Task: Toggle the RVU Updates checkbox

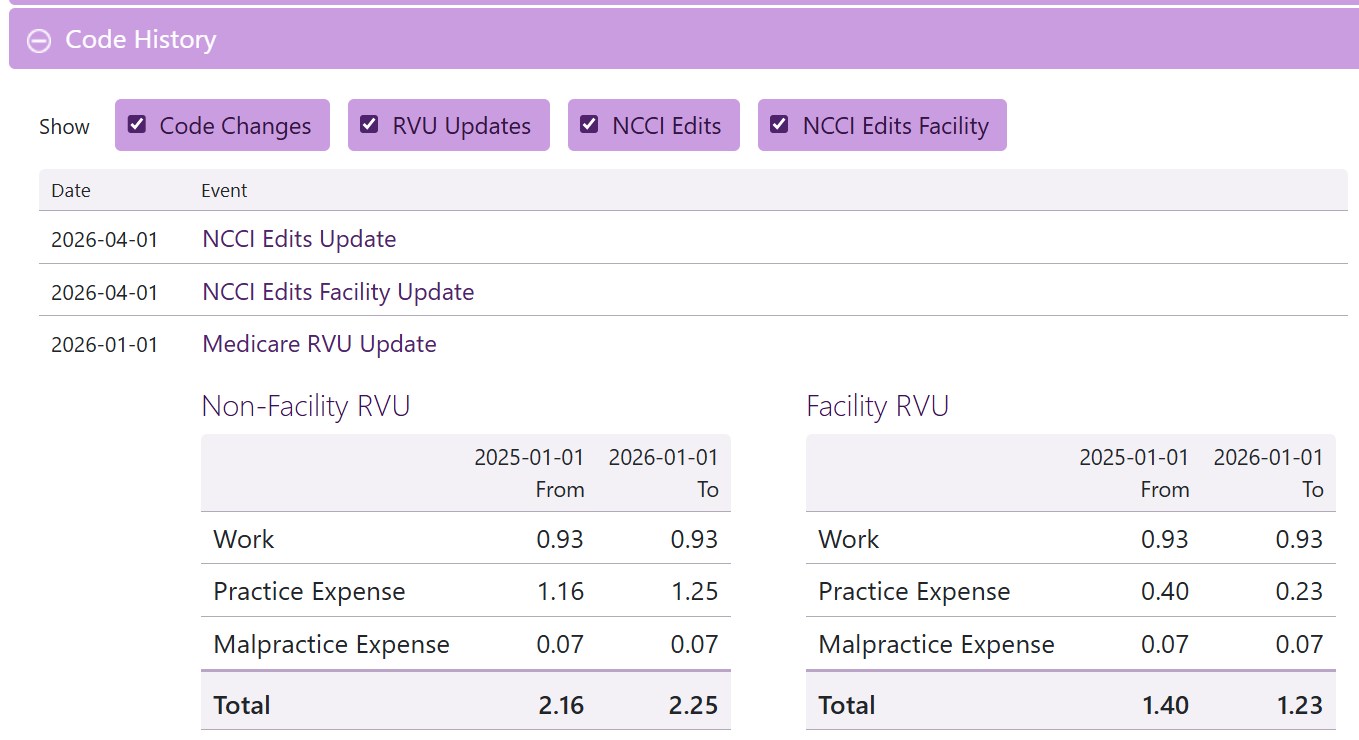Action: (370, 125)
